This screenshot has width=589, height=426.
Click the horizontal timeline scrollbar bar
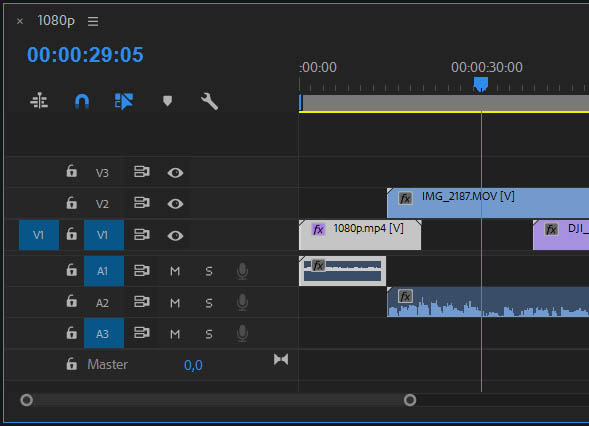tap(218, 400)
